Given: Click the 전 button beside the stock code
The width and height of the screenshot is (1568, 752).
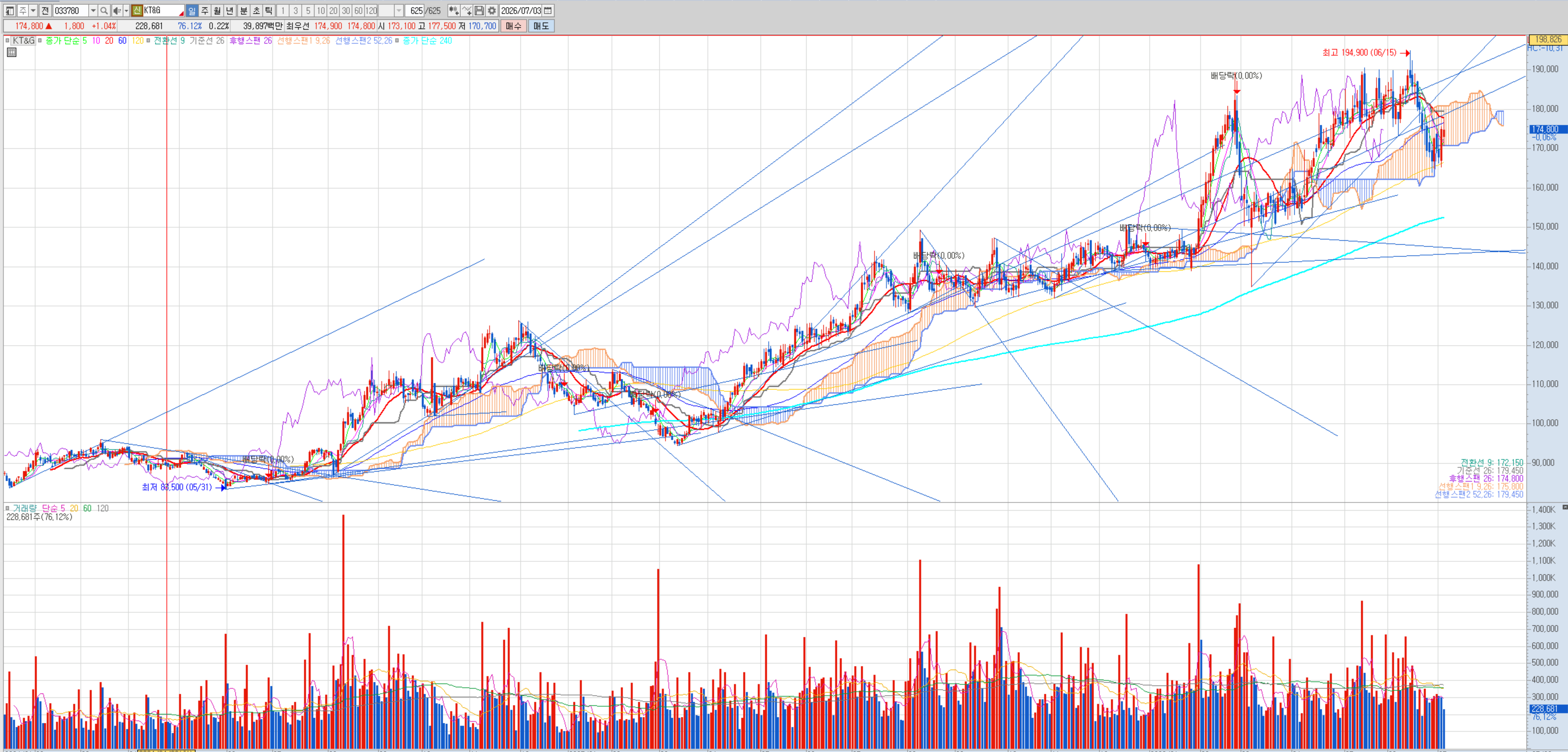Looking at the screenshot, I should point(45,10).
